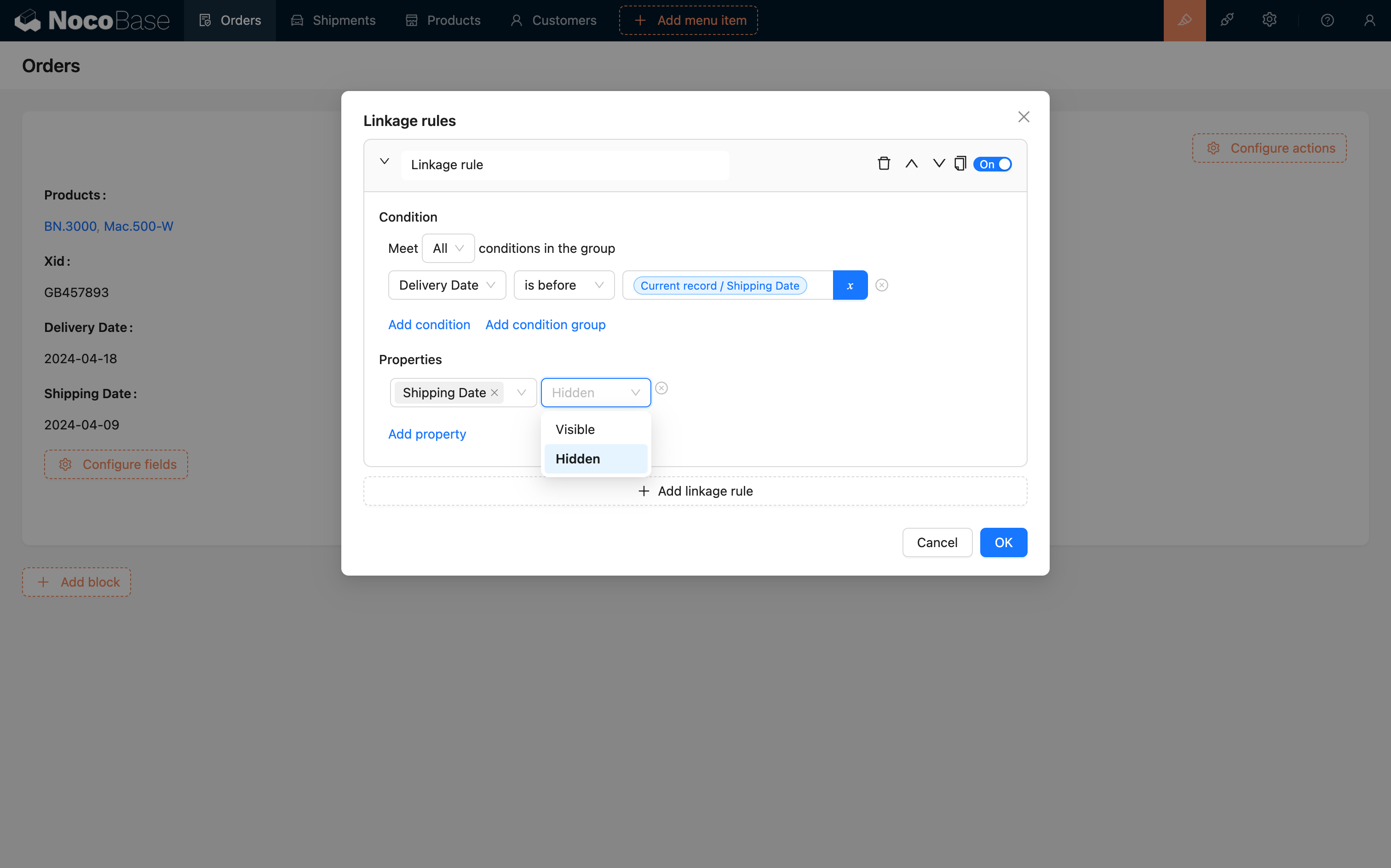Image resolution: width=1391 pixels, height=868 pixels.
Task: Remove Shipping Date tag from property field
Action: [494, 393]
